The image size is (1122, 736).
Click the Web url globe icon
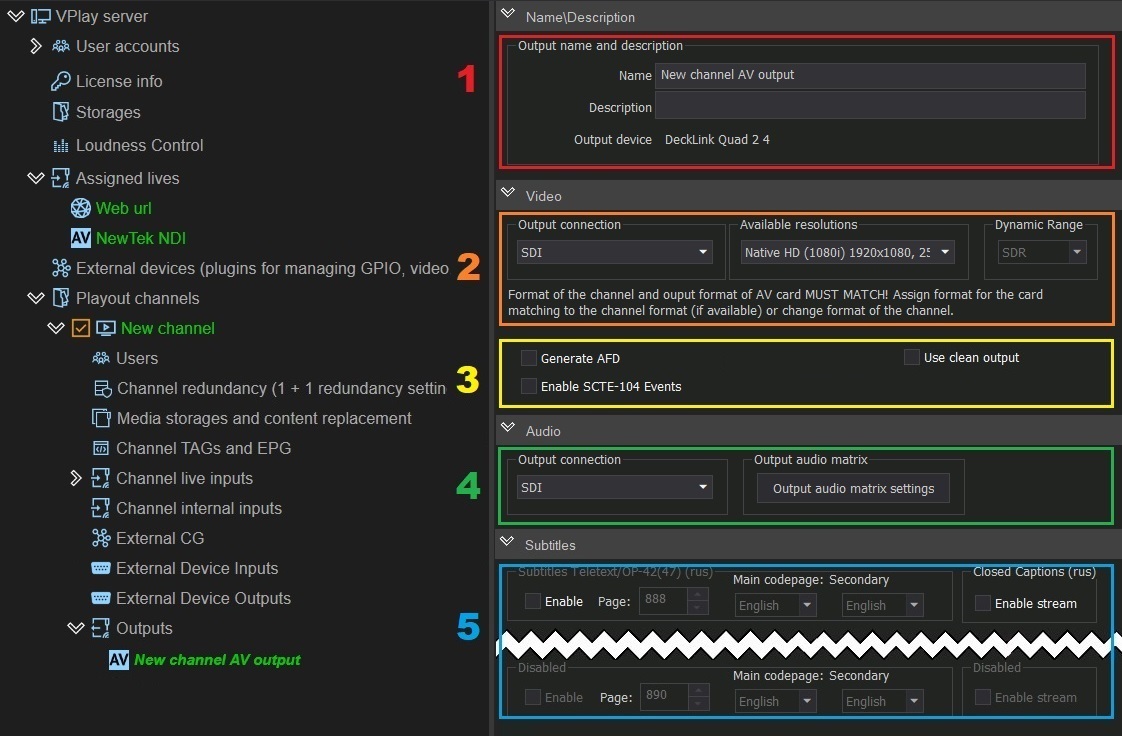tap(81, 208)
